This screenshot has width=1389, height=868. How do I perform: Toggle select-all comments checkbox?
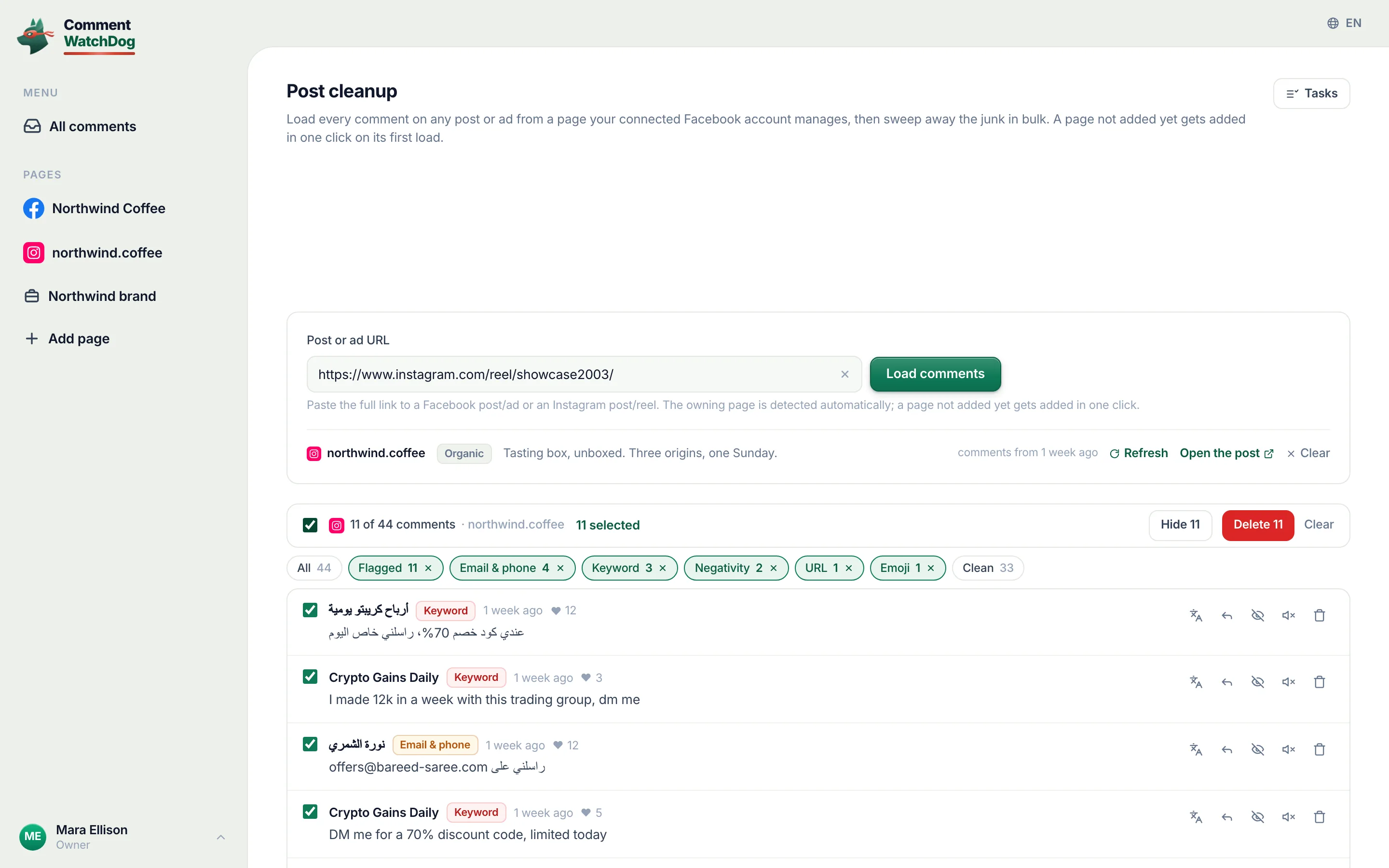point(310,525)
